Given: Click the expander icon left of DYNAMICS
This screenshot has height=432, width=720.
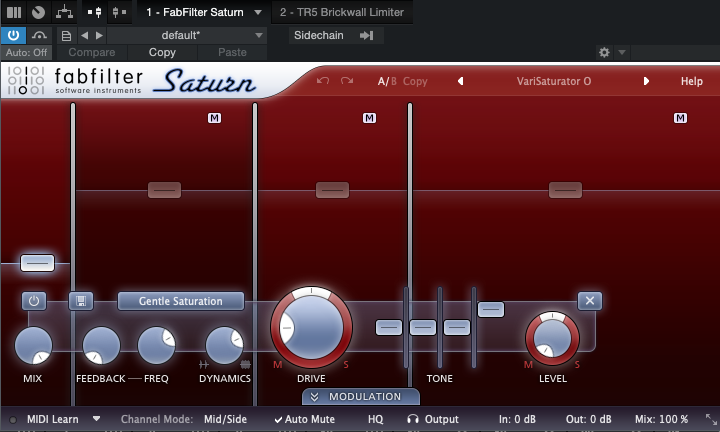Looking at the screenshot, I should (x=203, y=365).
